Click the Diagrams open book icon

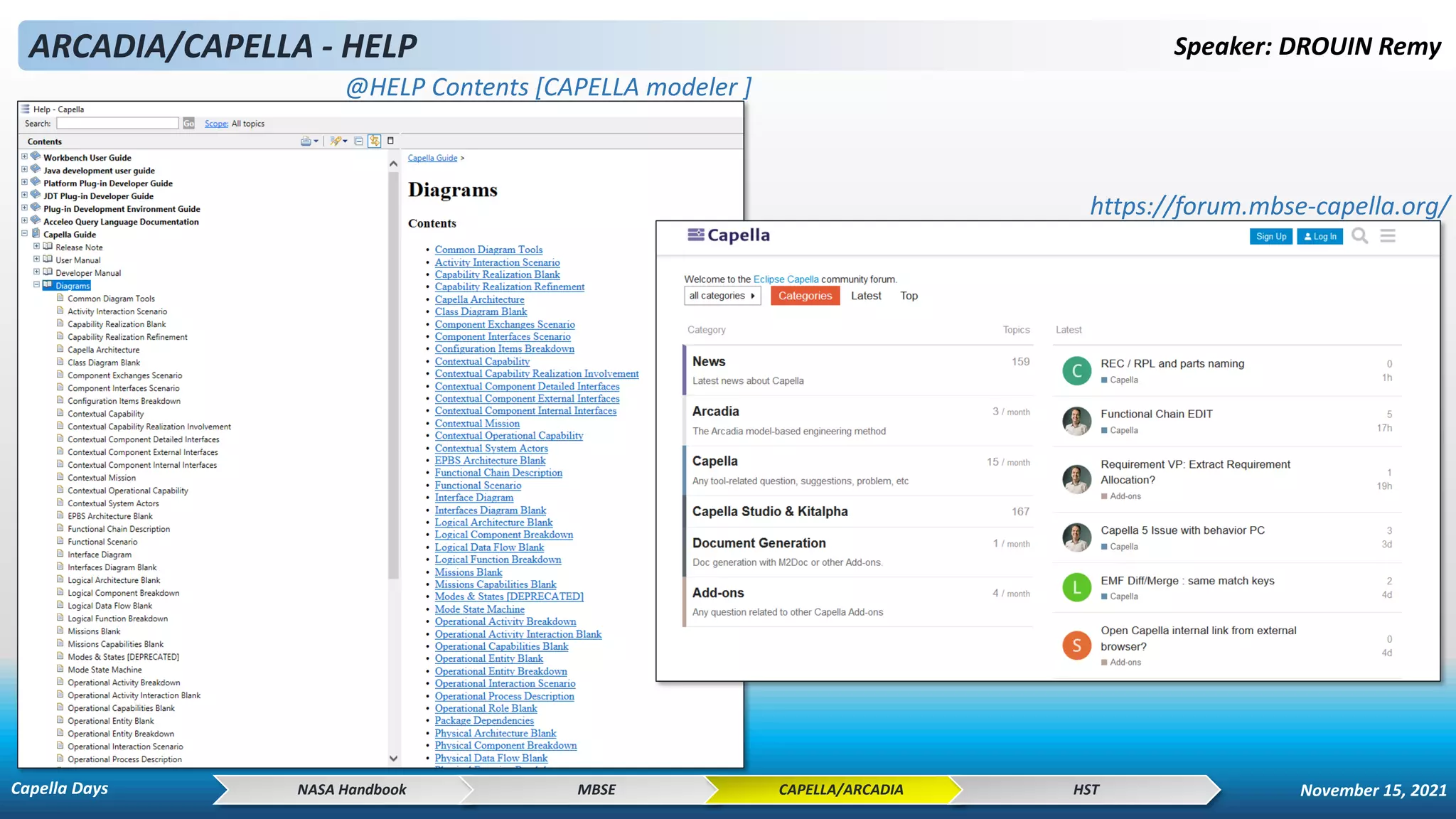(48, 284)
